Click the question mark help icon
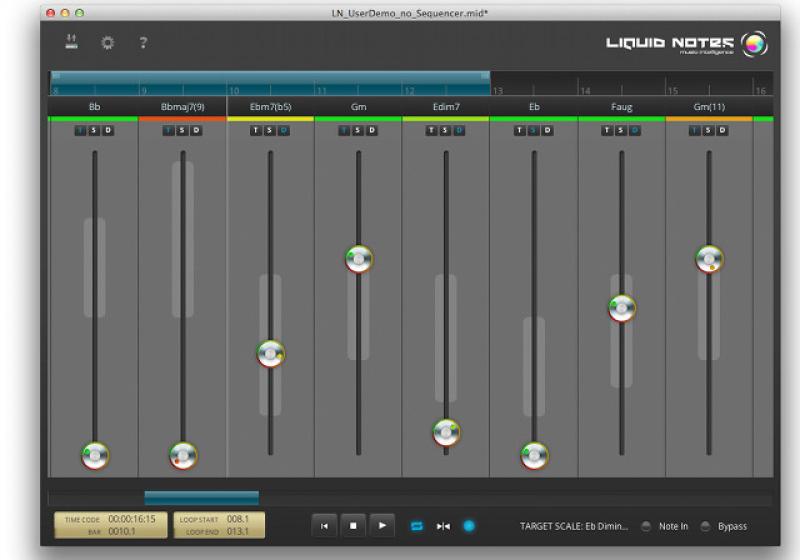 [143, 42]
